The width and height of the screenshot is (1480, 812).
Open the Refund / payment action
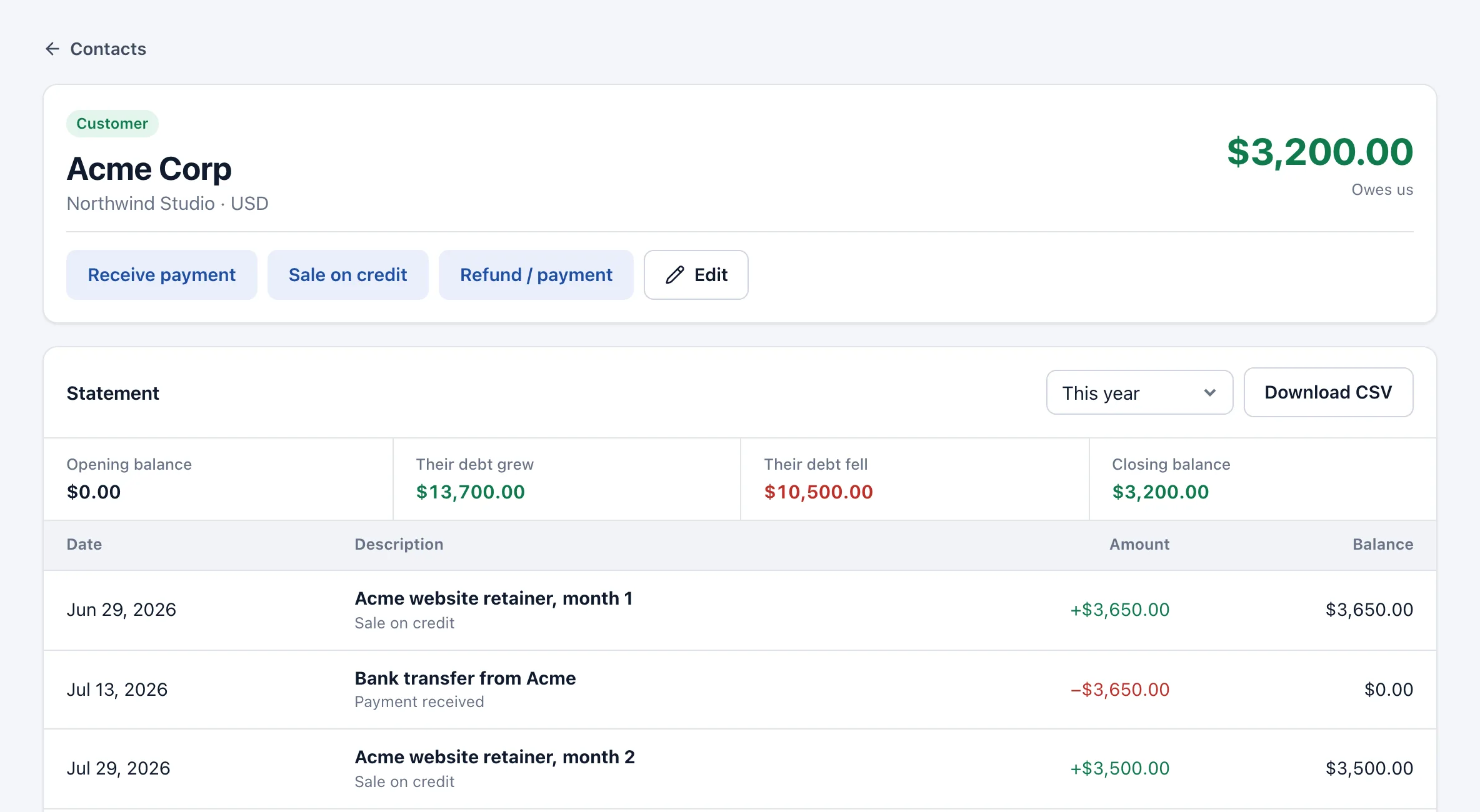536,275
